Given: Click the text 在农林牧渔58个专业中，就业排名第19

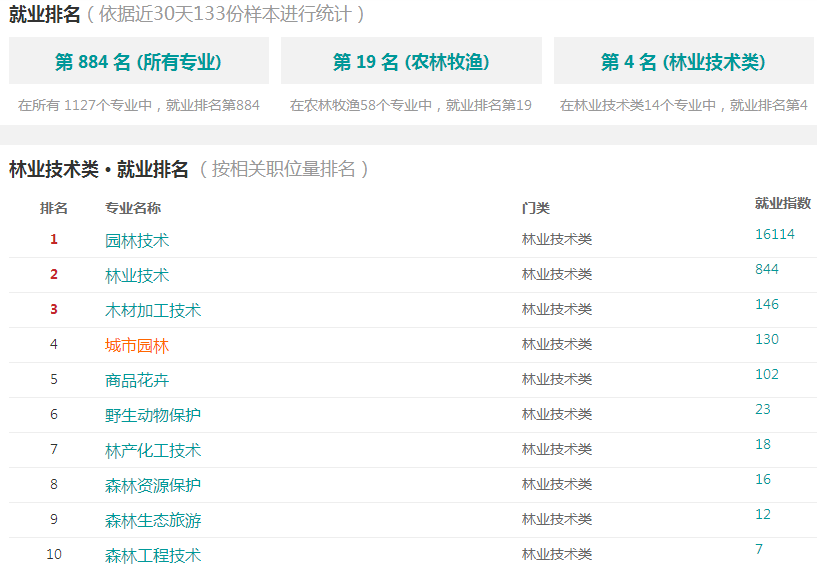Looking at the screenshot, I should [x=411, y=105].
